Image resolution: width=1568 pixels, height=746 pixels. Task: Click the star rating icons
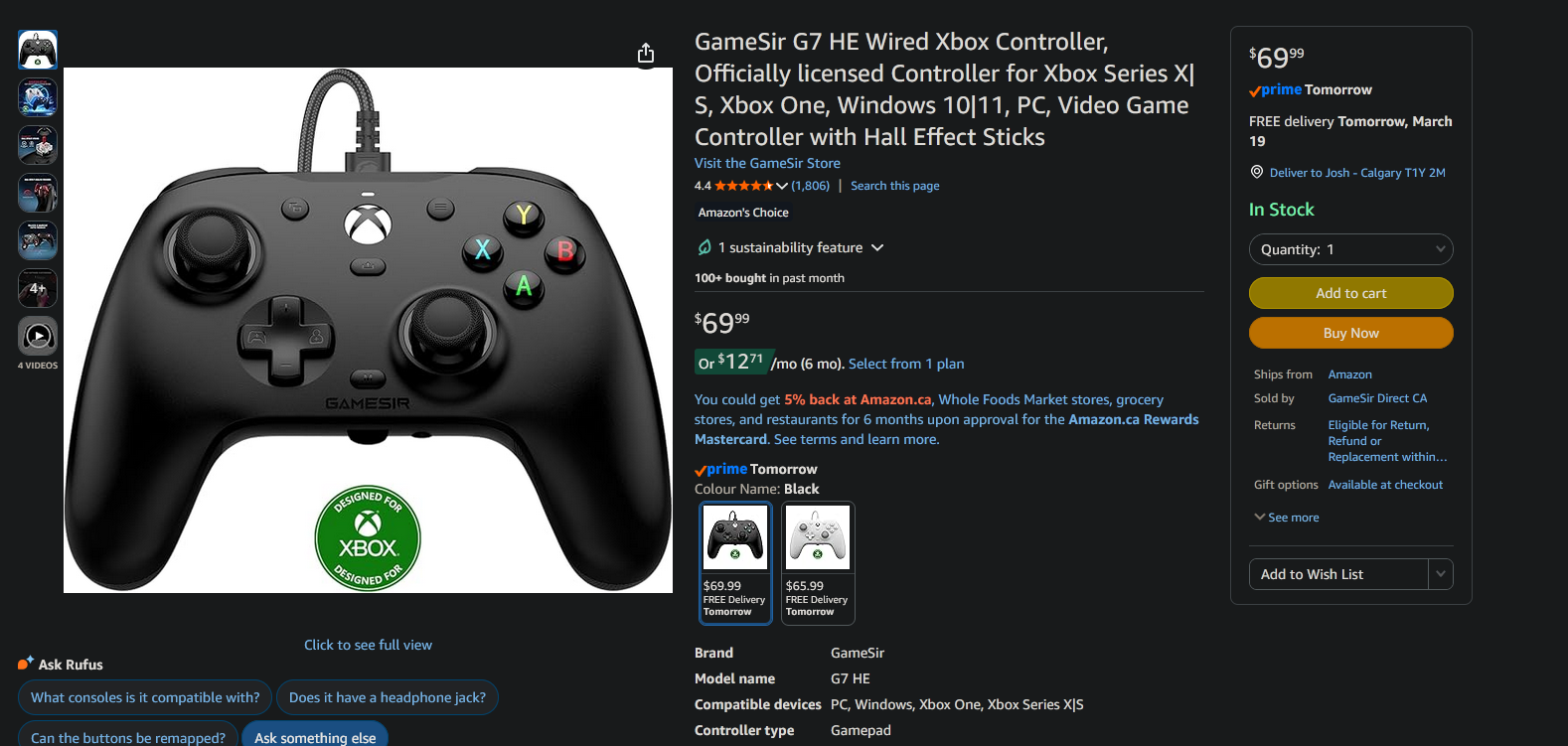(x=744, y=186)
